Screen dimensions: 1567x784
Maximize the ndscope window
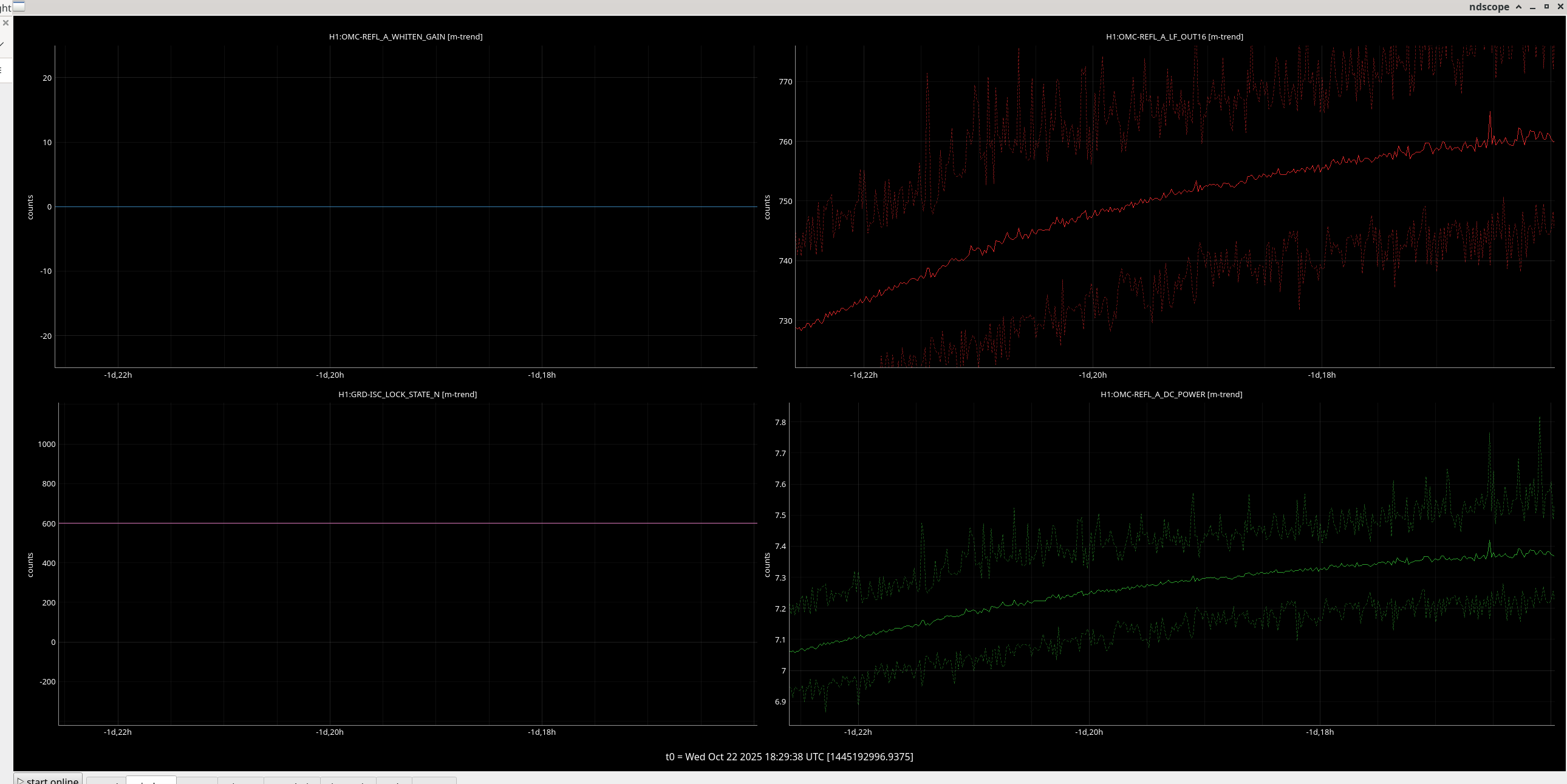coord(1546,7)
